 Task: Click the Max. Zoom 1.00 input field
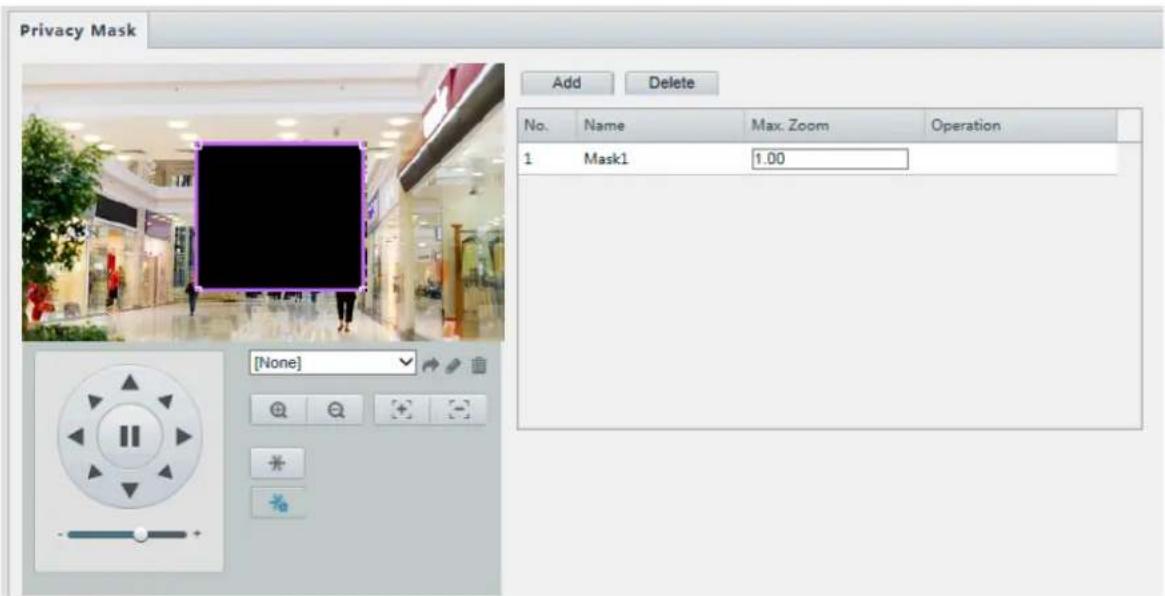[829, 159]
